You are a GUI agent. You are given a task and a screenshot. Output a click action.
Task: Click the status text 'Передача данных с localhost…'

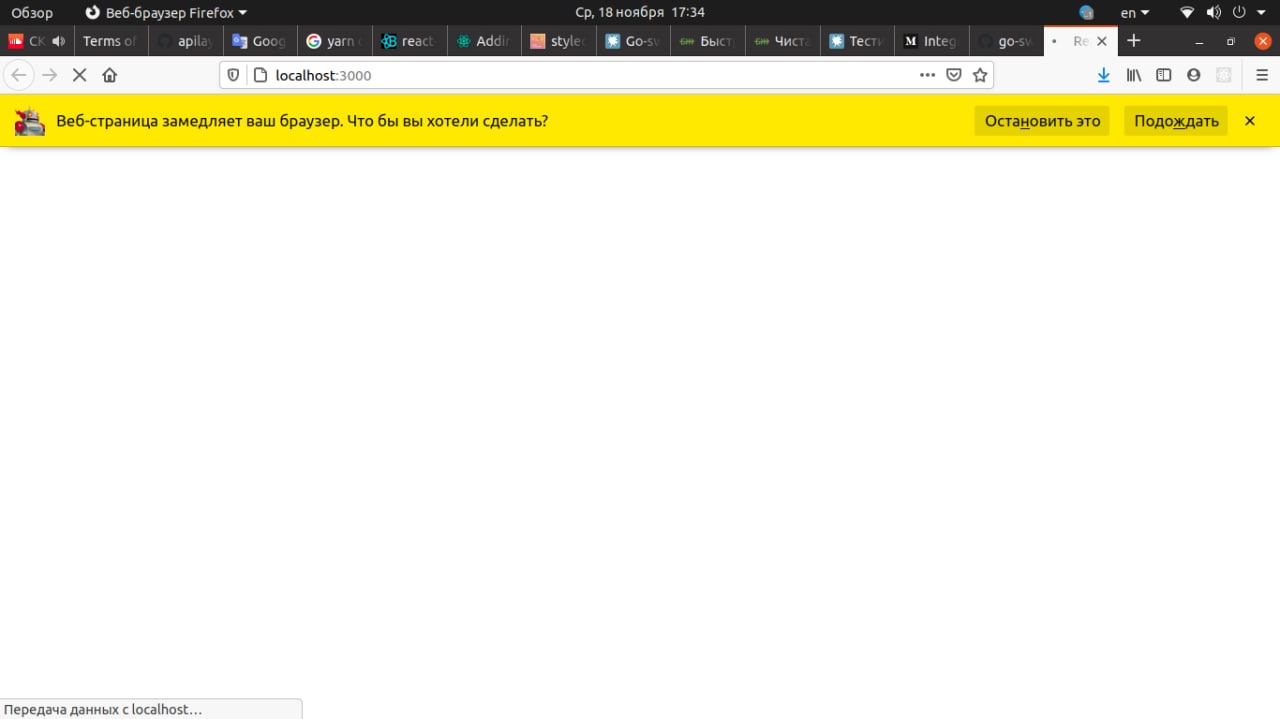coord(103,709)
